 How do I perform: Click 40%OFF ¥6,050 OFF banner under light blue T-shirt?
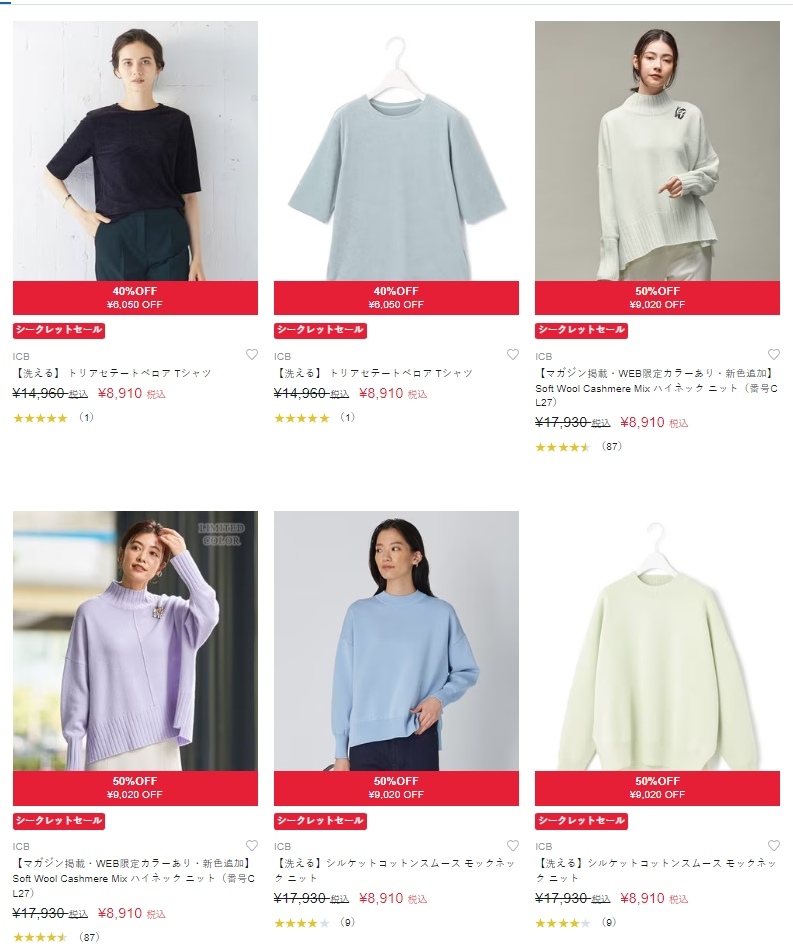[396, 297]
